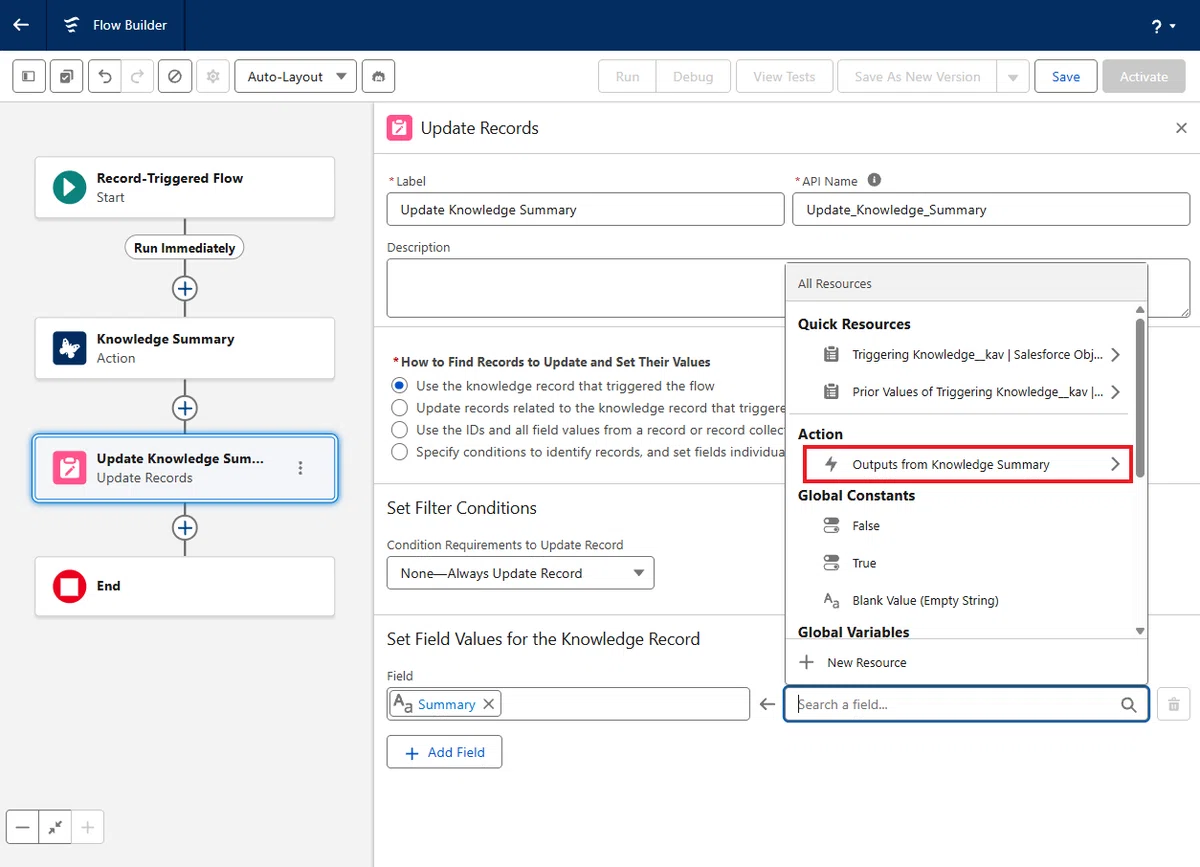Screen dimensions: 1200x867
Task: Toggle the left toolbox panel icon
Action: pos(29,76)
